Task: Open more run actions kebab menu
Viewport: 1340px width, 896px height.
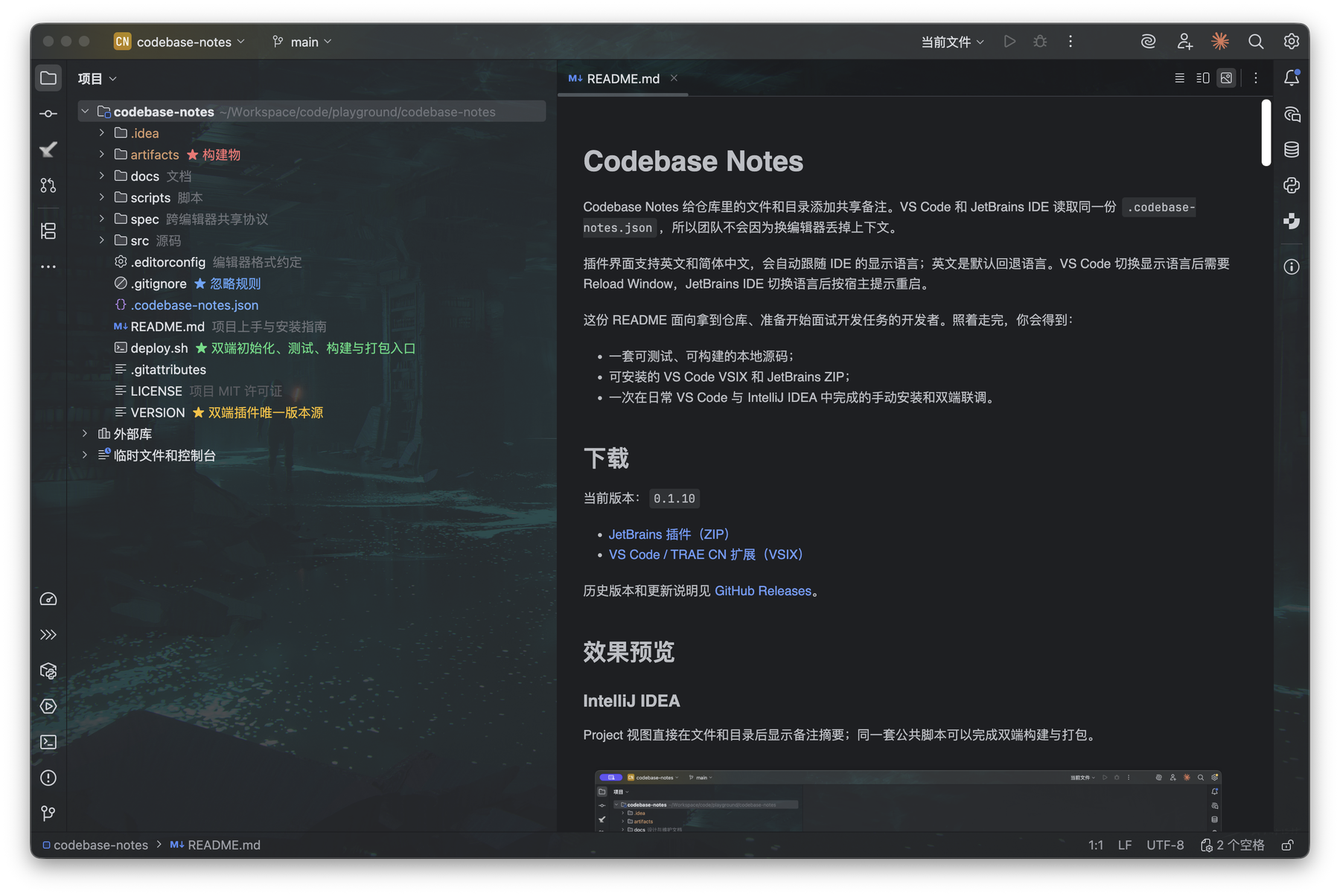Action: pos(1071,42)
